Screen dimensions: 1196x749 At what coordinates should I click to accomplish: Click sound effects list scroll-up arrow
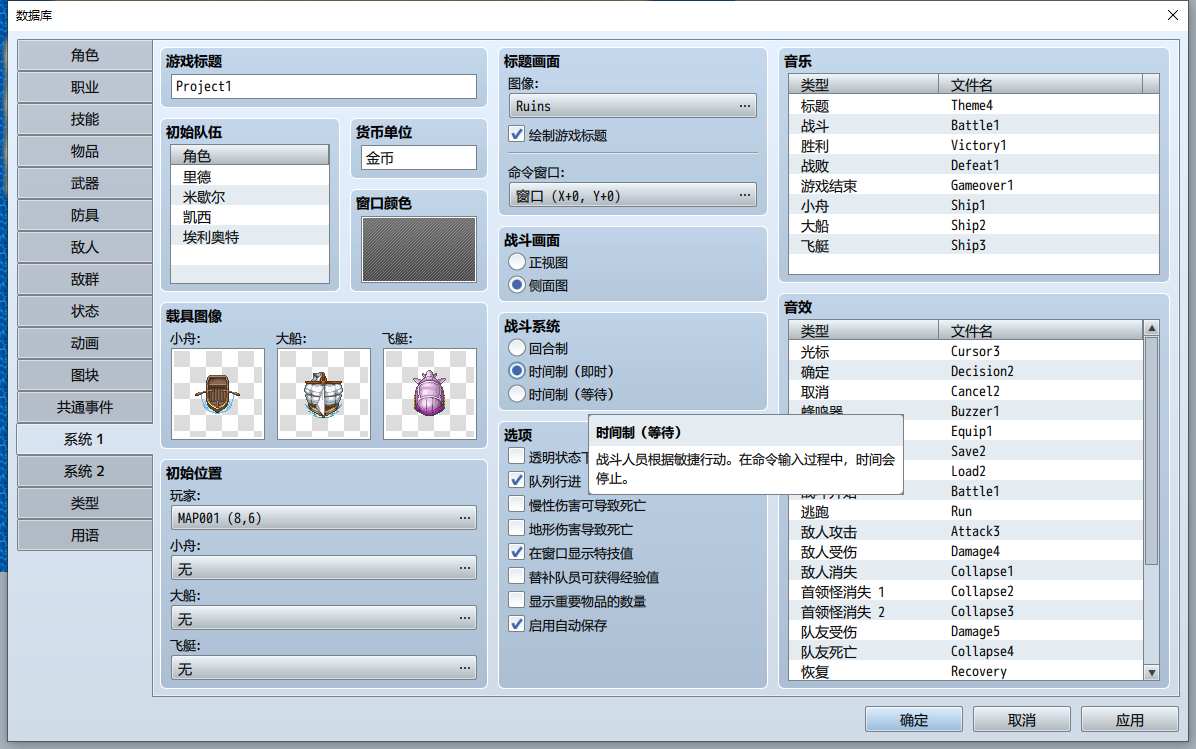click(1152, 328)
